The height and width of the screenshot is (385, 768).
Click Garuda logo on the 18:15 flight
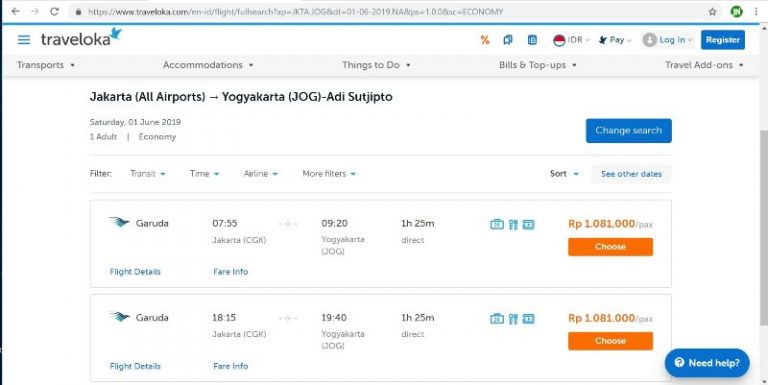coord(120,316)
